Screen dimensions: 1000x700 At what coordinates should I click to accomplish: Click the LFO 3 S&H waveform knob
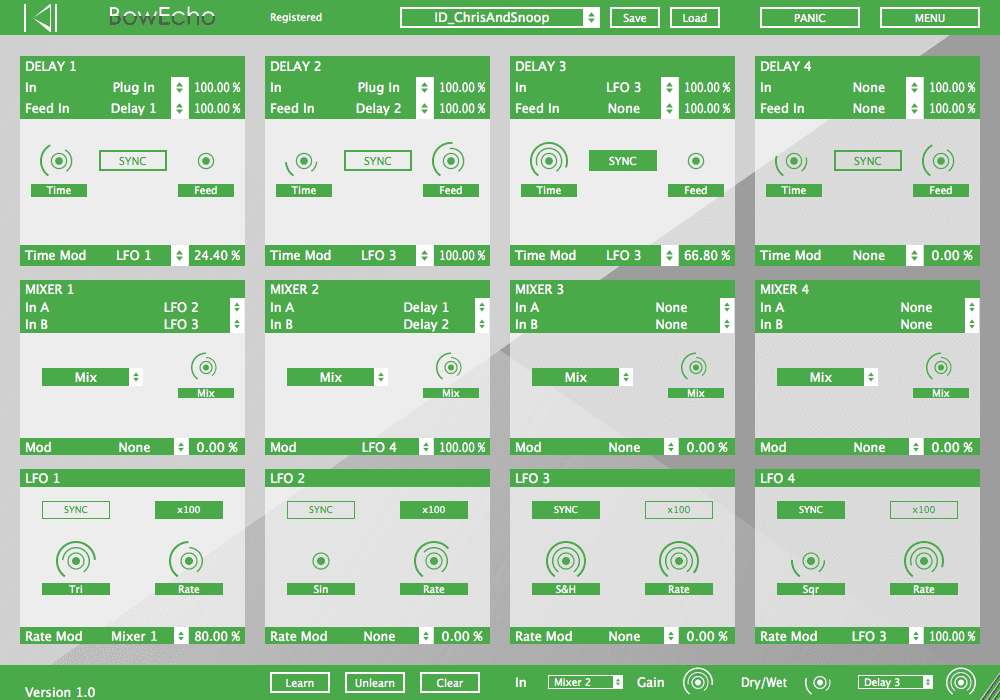click(x=566, y=559)
